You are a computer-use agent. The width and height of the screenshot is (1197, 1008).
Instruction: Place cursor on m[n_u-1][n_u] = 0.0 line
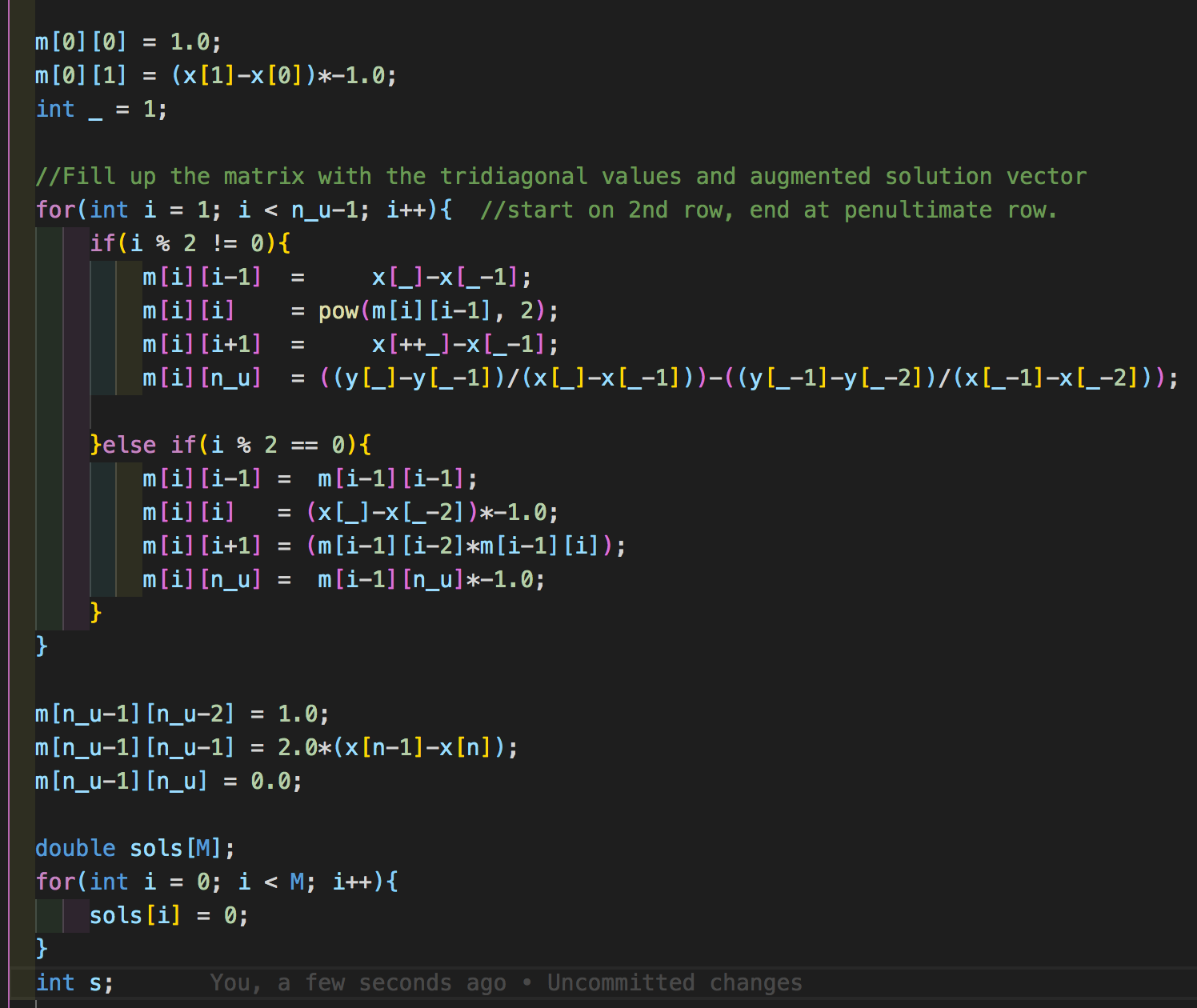click(168, 781)
